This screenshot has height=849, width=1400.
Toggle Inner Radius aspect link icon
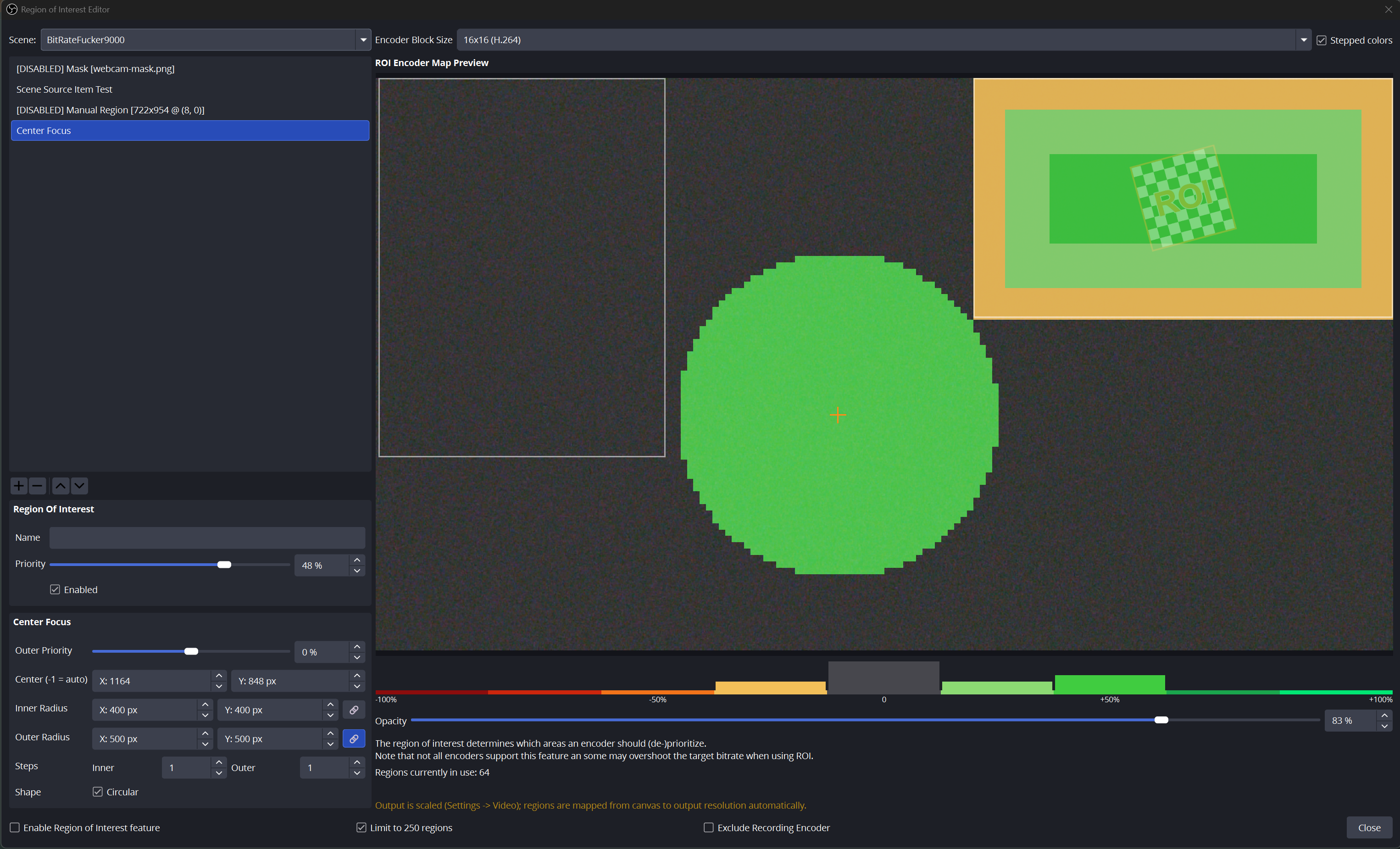point(354,710)
